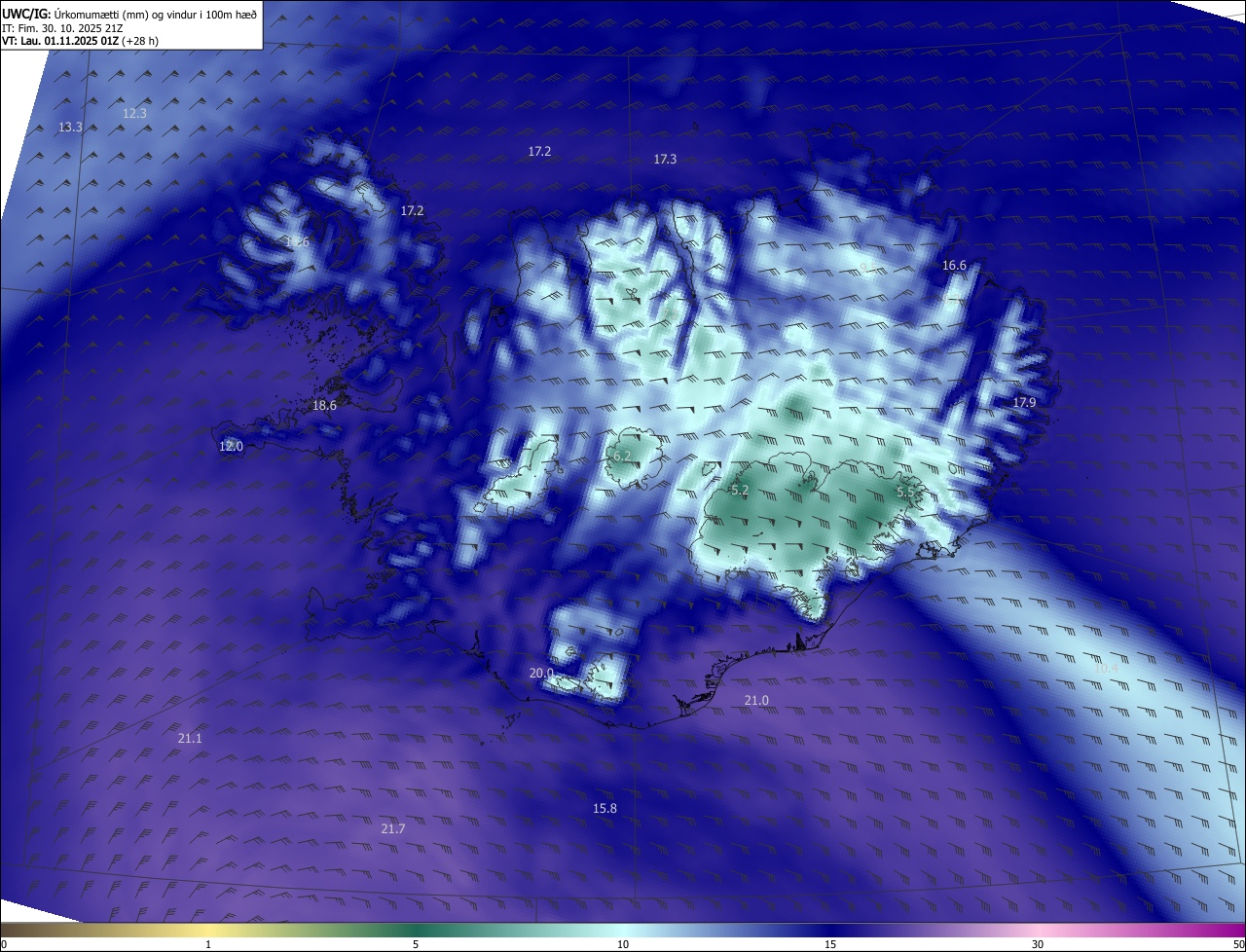Click the 12.0 value label on the map
The image size is (1246, 952).
231,446
